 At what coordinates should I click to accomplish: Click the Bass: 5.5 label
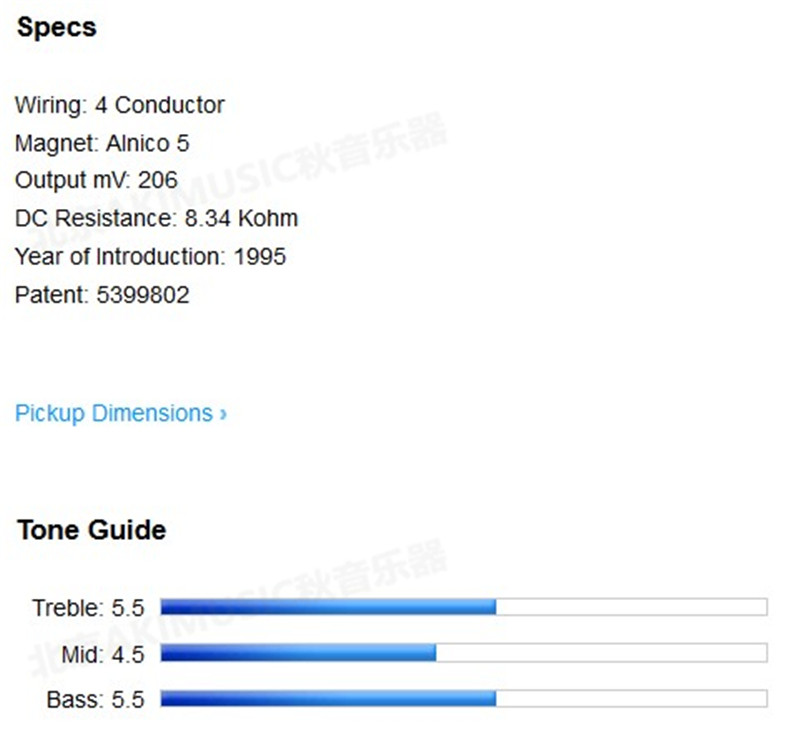95,699
